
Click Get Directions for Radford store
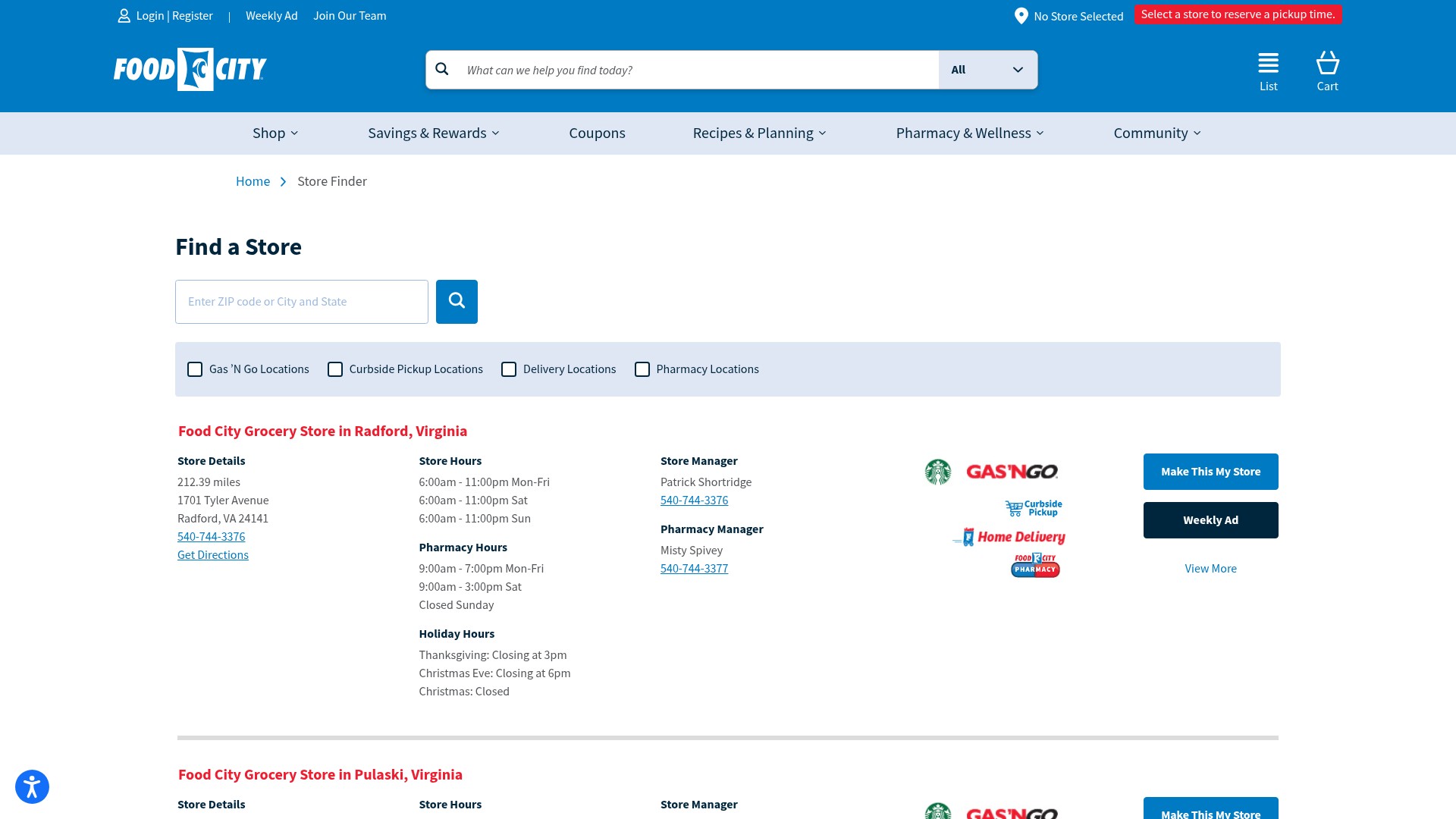tap(213, 555)
